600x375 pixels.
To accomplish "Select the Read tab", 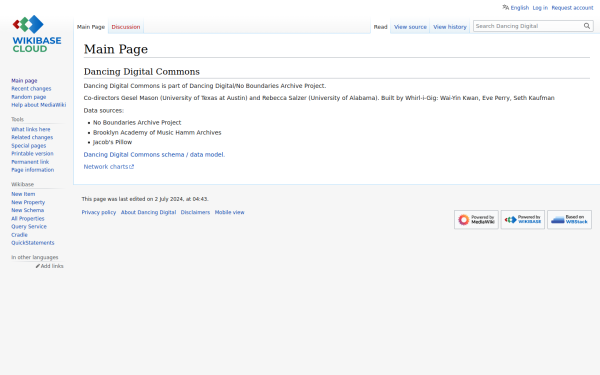I will [380, 27].
